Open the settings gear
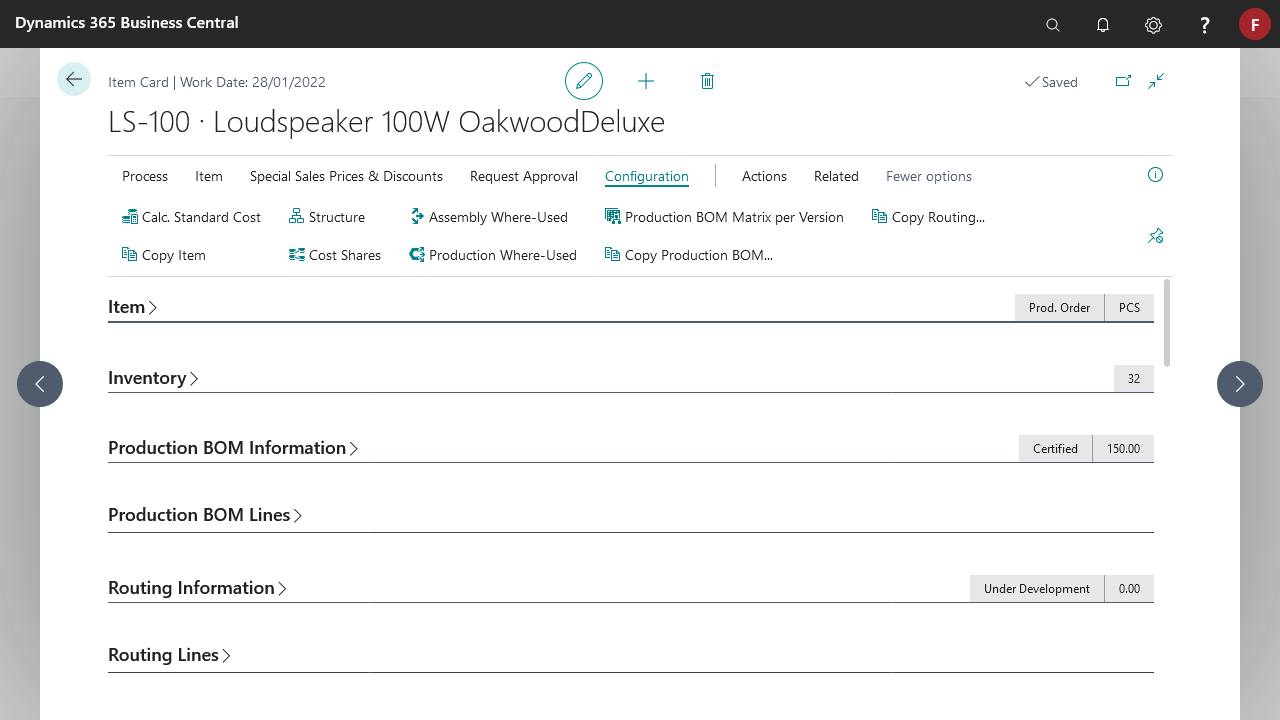 point(1153,25)
